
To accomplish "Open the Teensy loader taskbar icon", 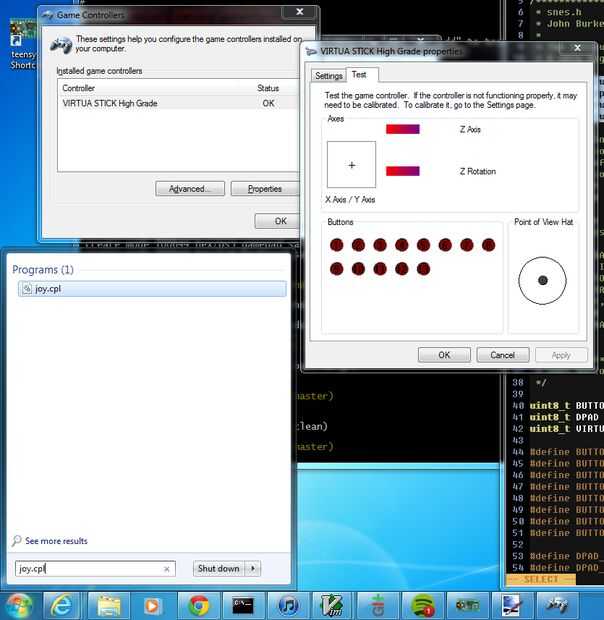I will [x=467, y=605].
